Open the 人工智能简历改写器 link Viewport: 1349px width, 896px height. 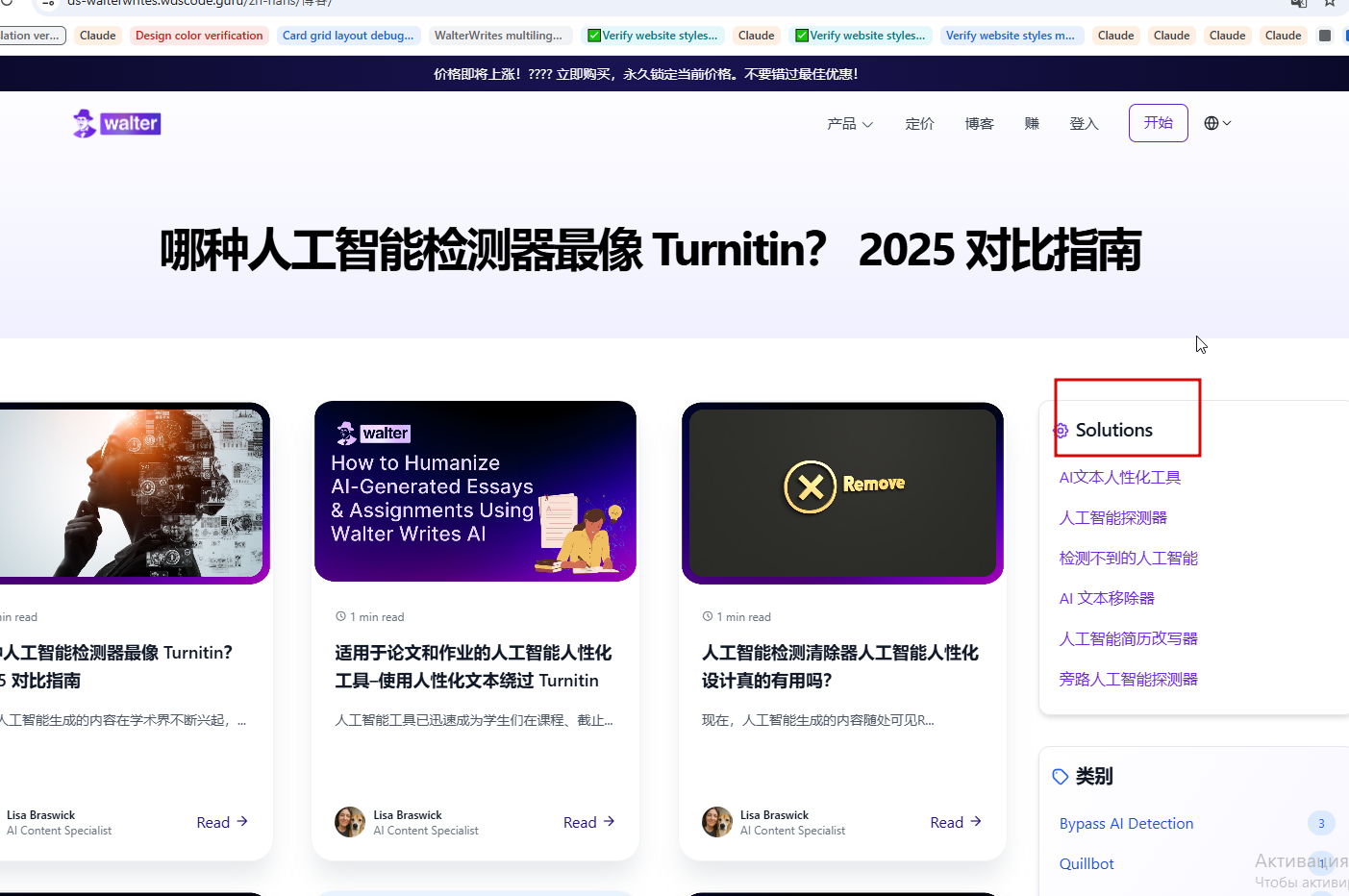1128,639
